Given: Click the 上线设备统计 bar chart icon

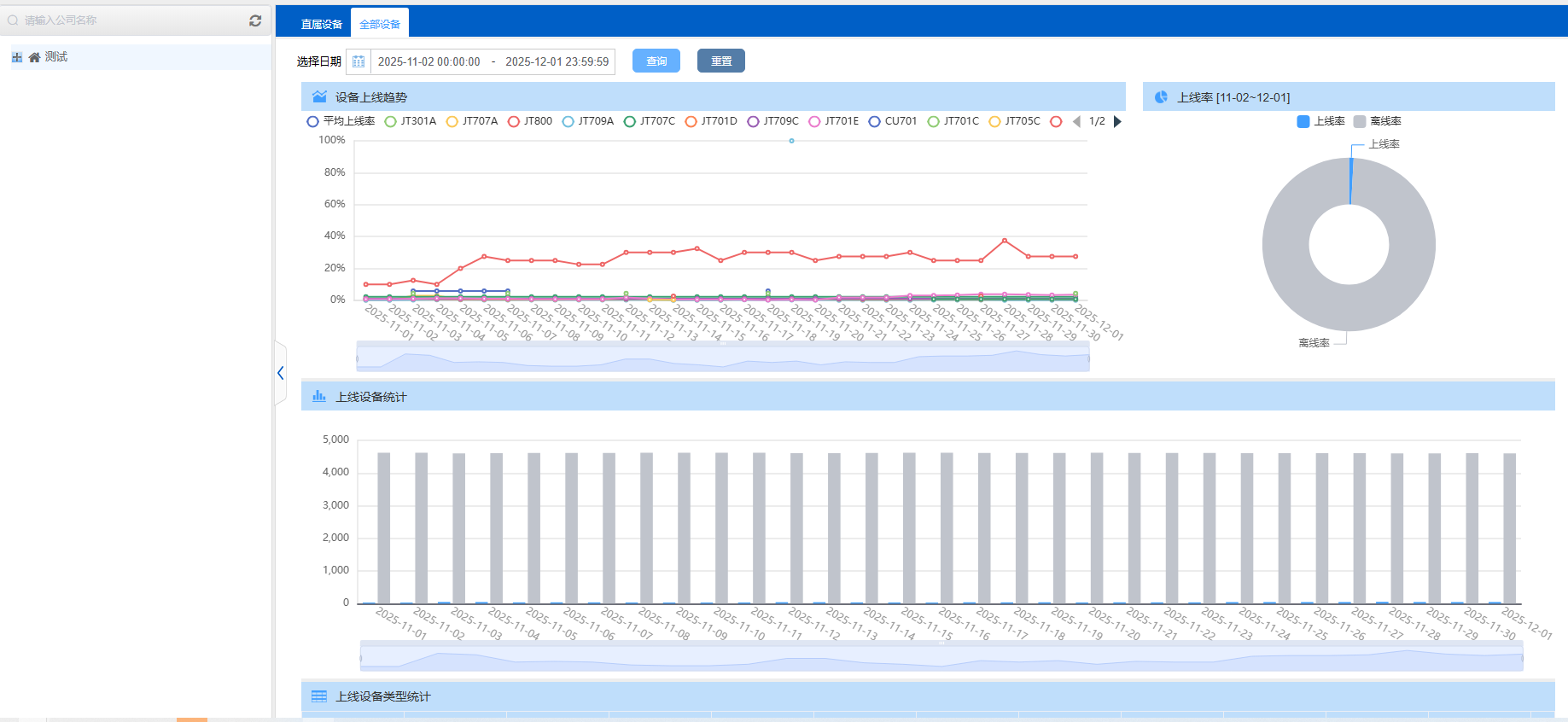Looking at the screenshot, I should [x=319, y=396].
